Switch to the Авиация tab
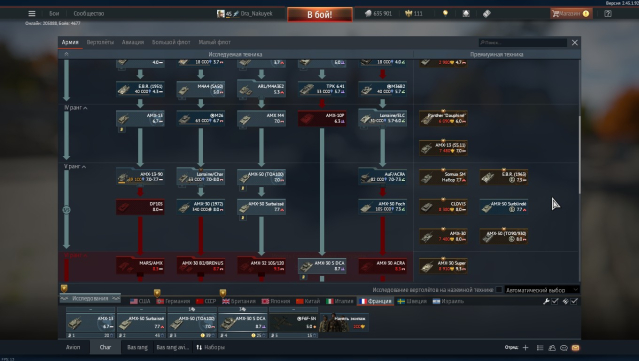The width and height of the screenshot is (639, 361). coord(133,42)
